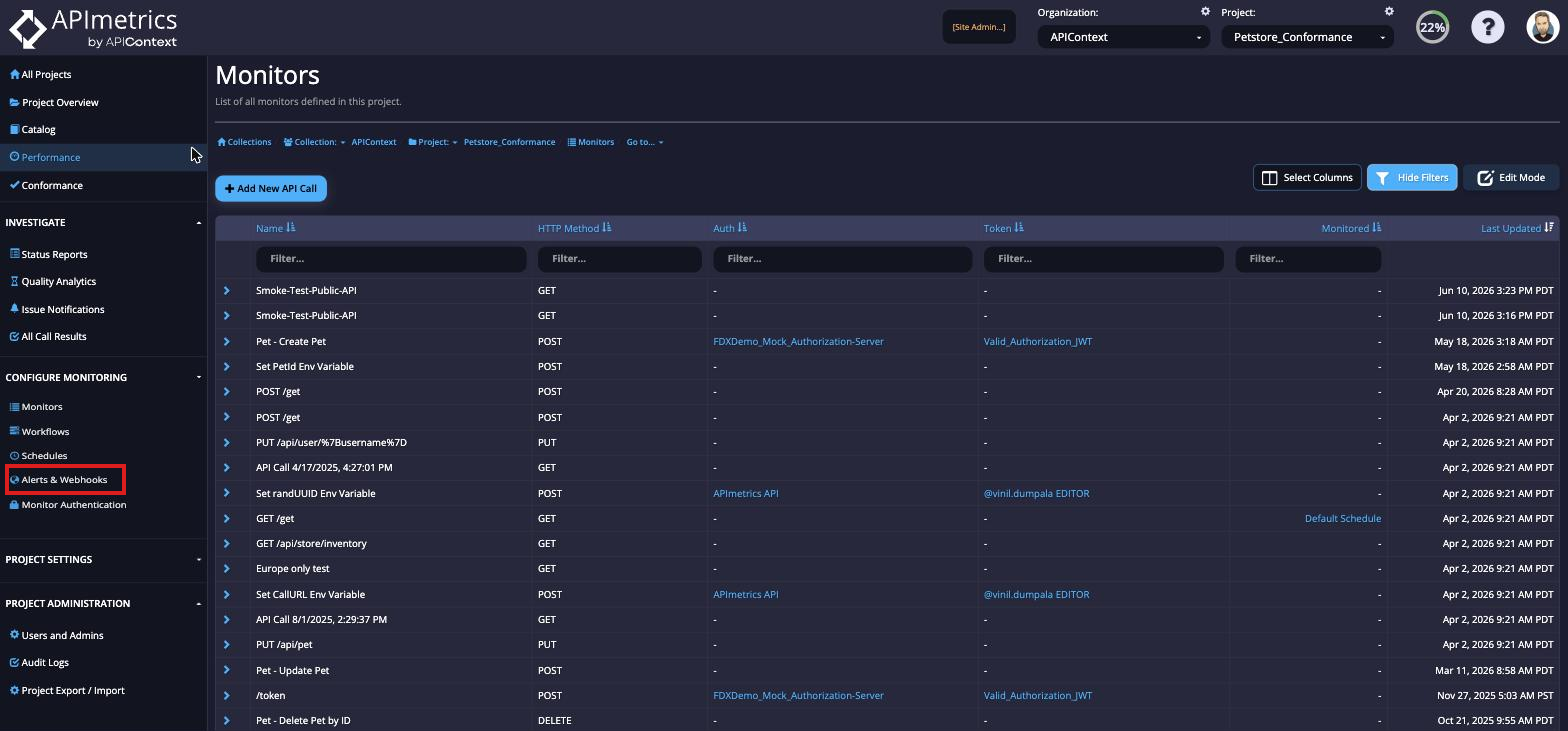
Task: Open Conformance in the sidebar
Action: (46, 185)
